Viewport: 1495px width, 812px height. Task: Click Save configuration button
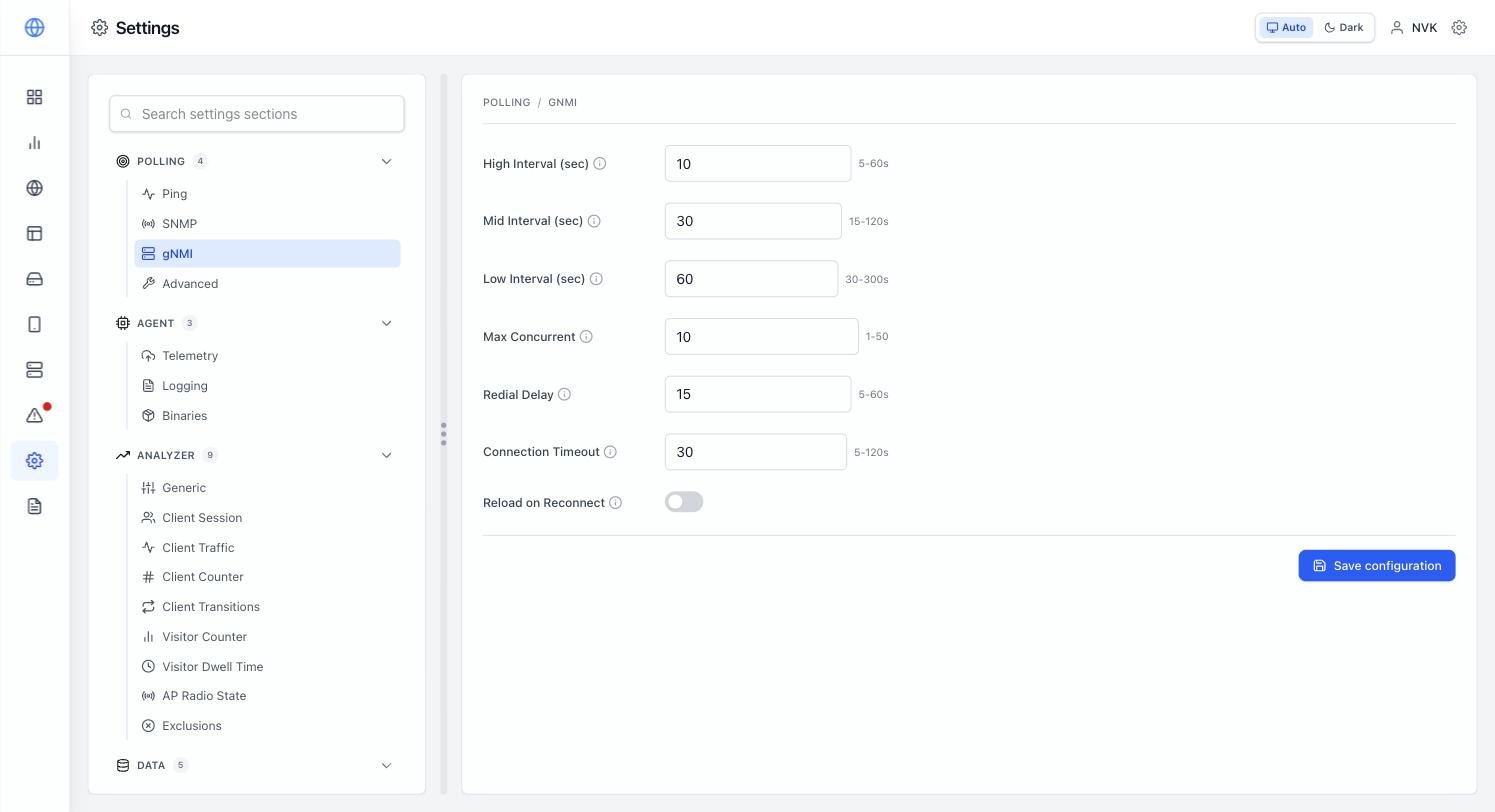click(x=1377, y=566)
